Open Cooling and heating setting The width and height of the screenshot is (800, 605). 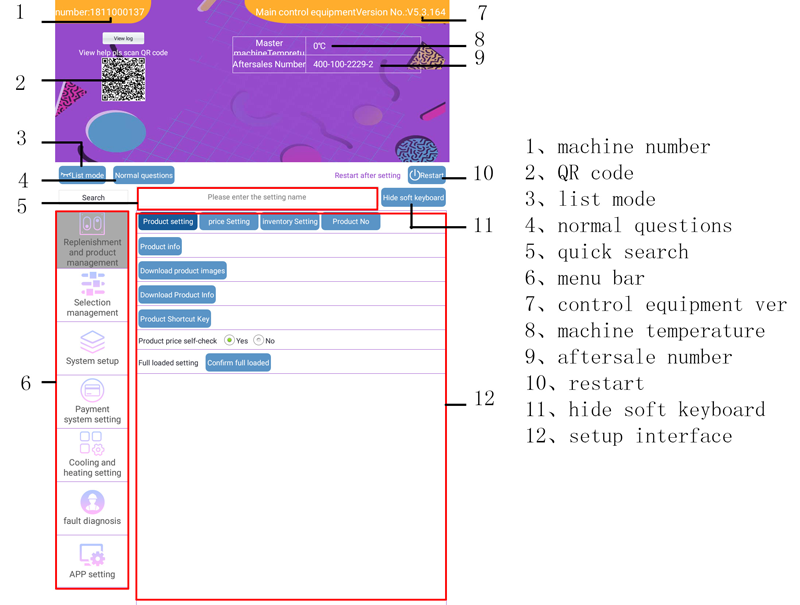click(92, 455)
